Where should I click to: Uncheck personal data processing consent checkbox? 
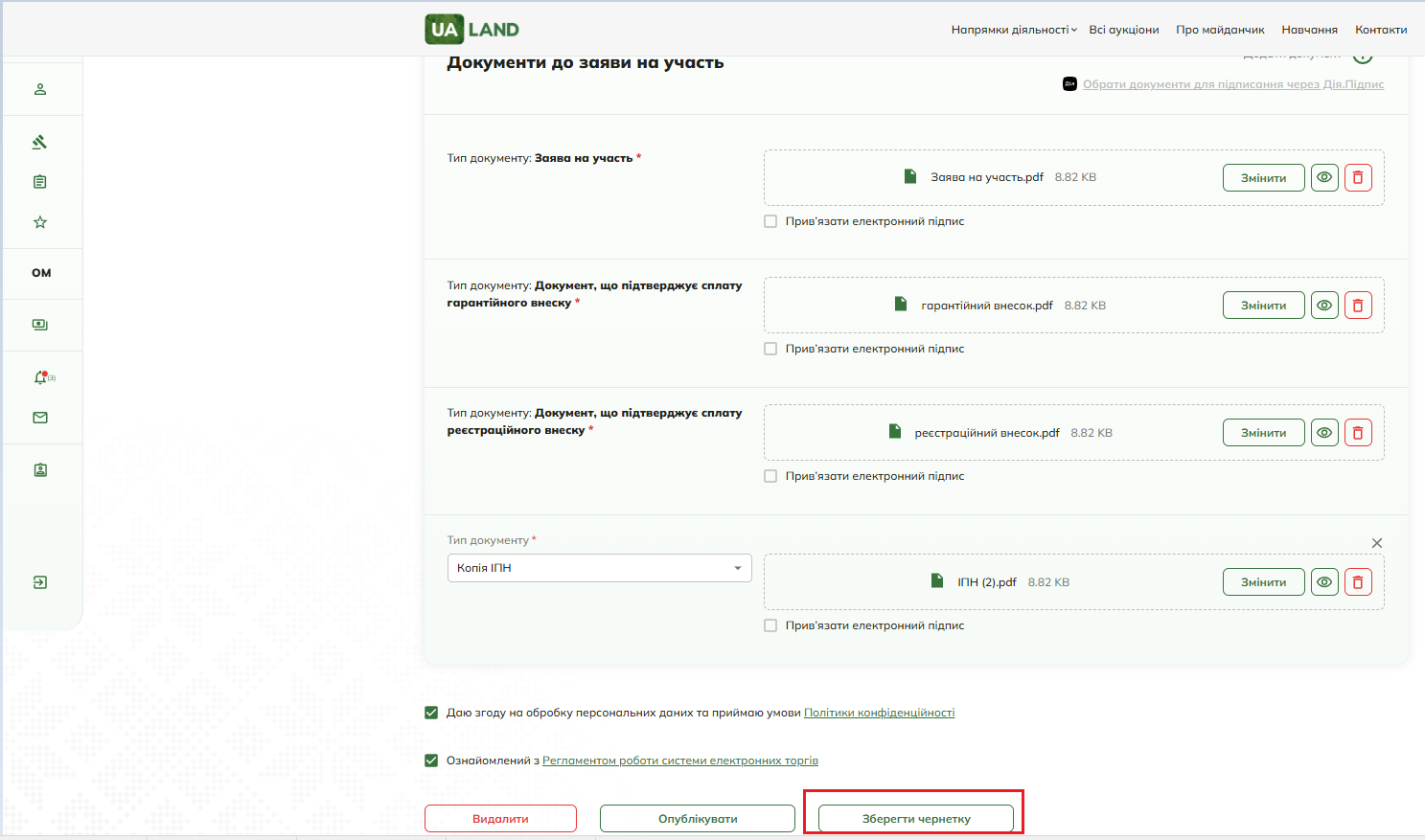pos(431,713)
